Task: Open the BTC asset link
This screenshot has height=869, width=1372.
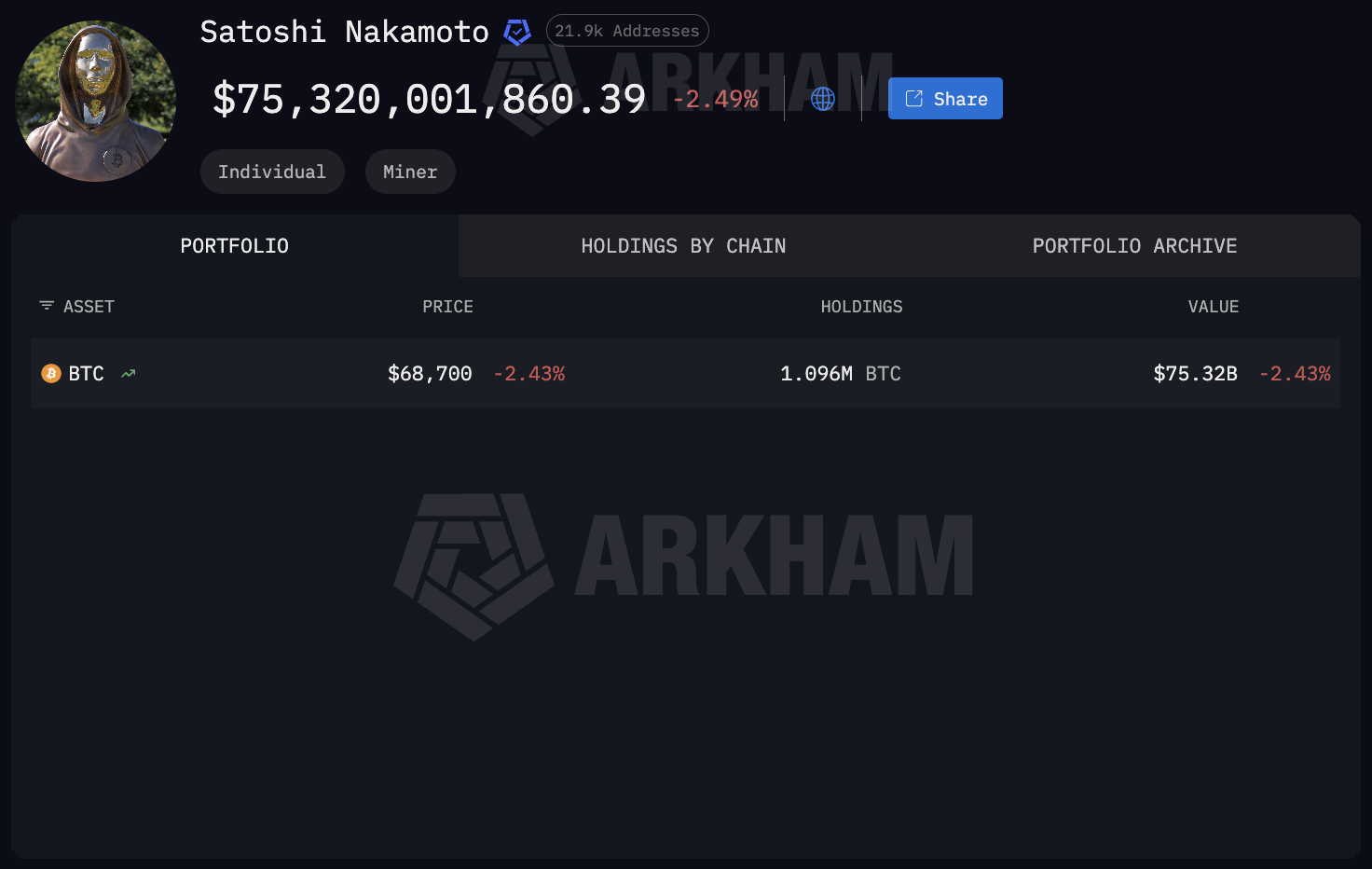Action: pyautogui.click(x=86, y=374)
